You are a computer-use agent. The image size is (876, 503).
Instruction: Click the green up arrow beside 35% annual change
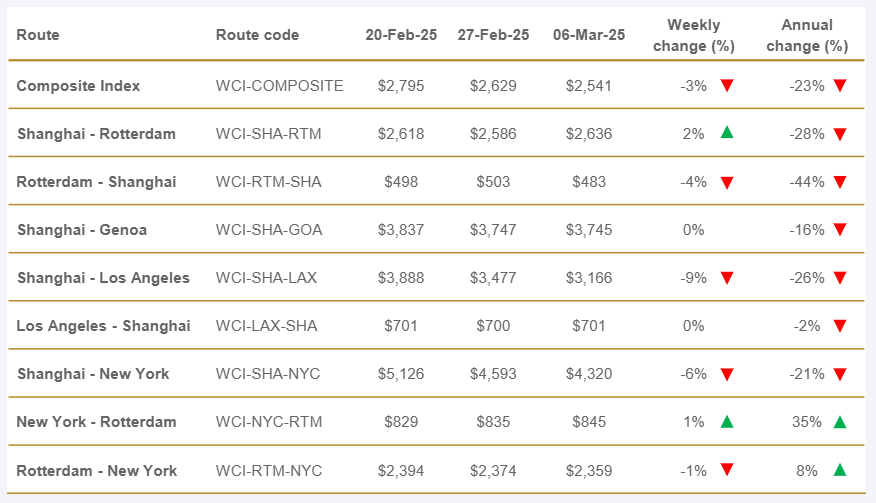click(840, 422)
